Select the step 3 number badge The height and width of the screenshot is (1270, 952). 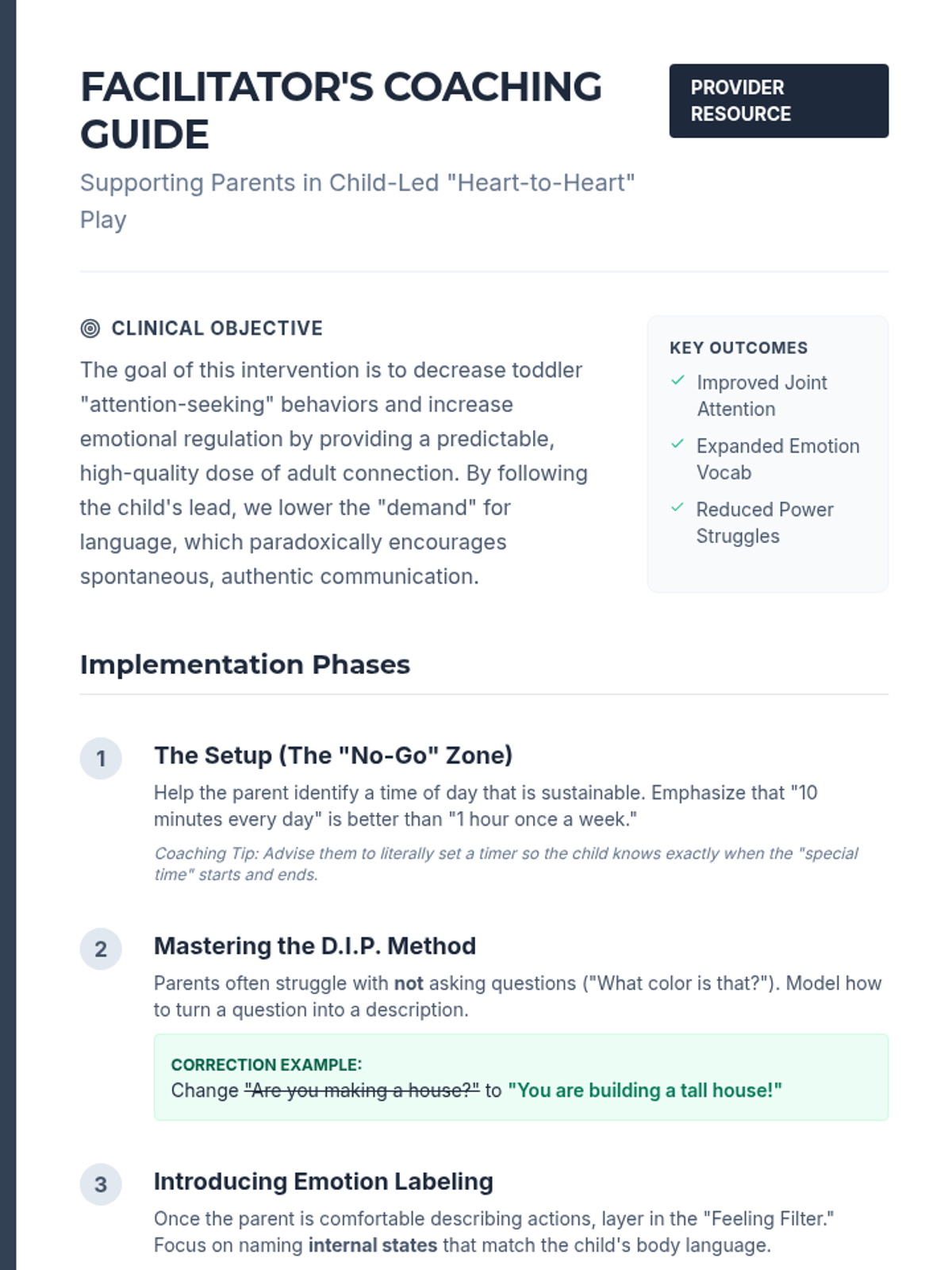101,1185
